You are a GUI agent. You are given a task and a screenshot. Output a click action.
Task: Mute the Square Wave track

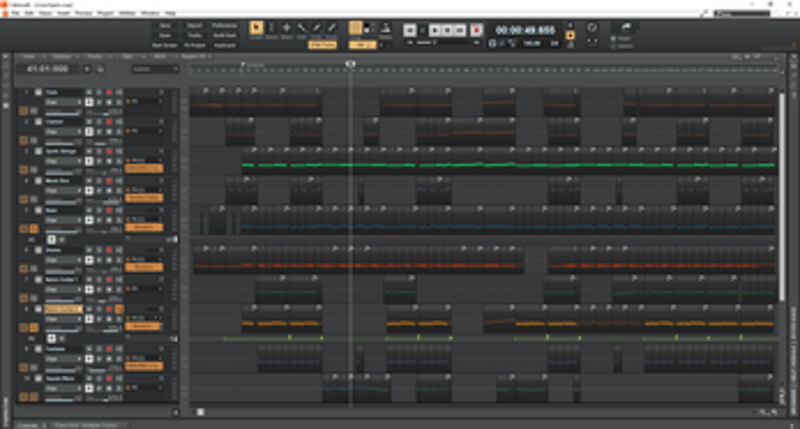[x=89, y=378]
